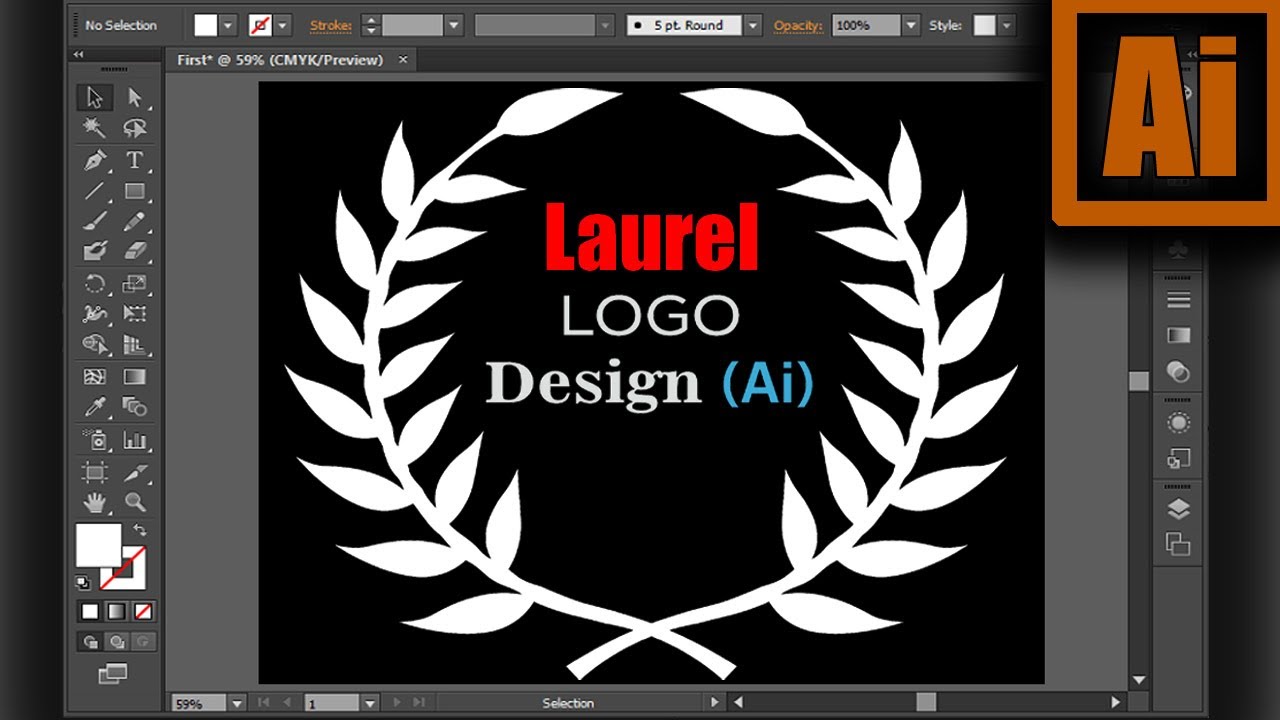Pick the Line Segment tool
This screenshot has width=1280, height=720.
point(95,191)
